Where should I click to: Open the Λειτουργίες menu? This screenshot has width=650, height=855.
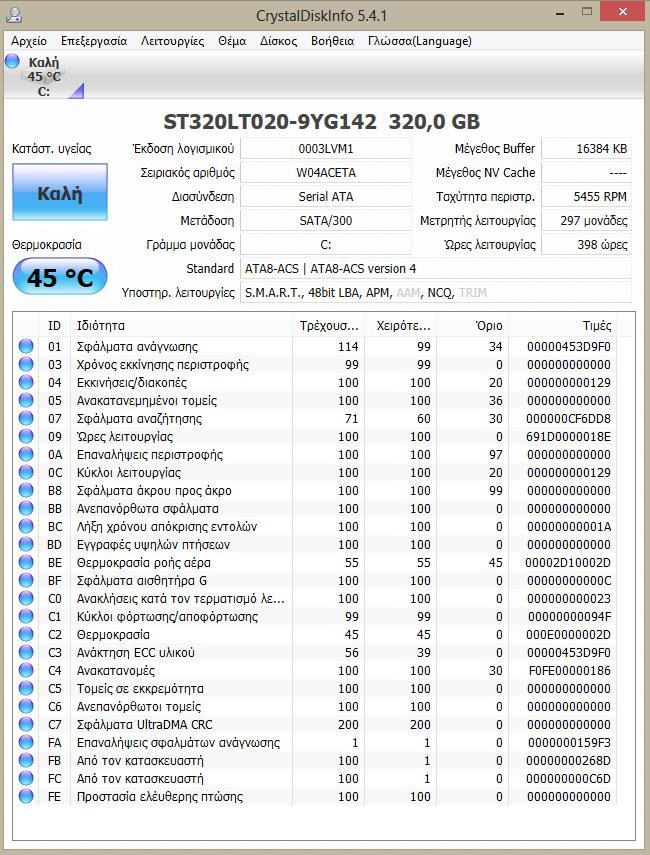coord(172,41)
